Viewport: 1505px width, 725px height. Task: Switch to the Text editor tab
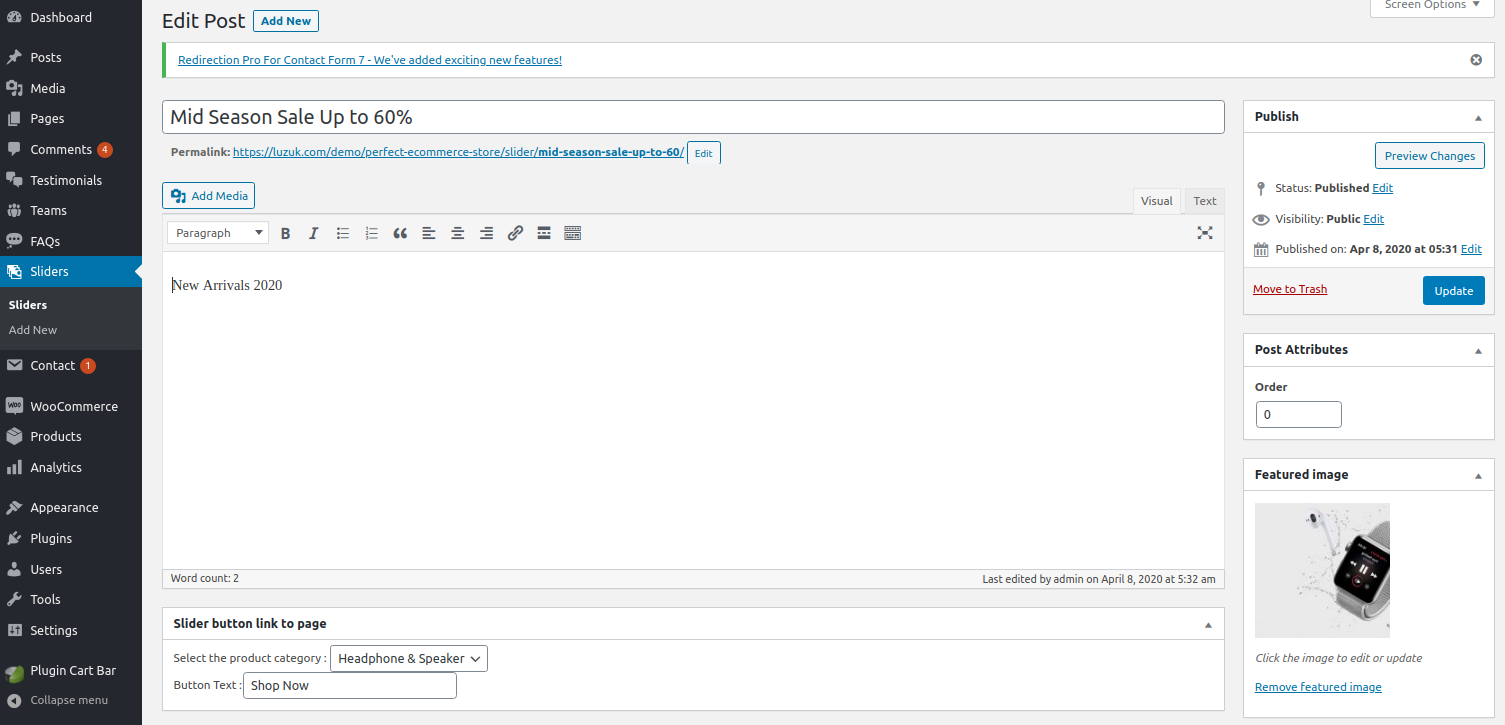1205,201
